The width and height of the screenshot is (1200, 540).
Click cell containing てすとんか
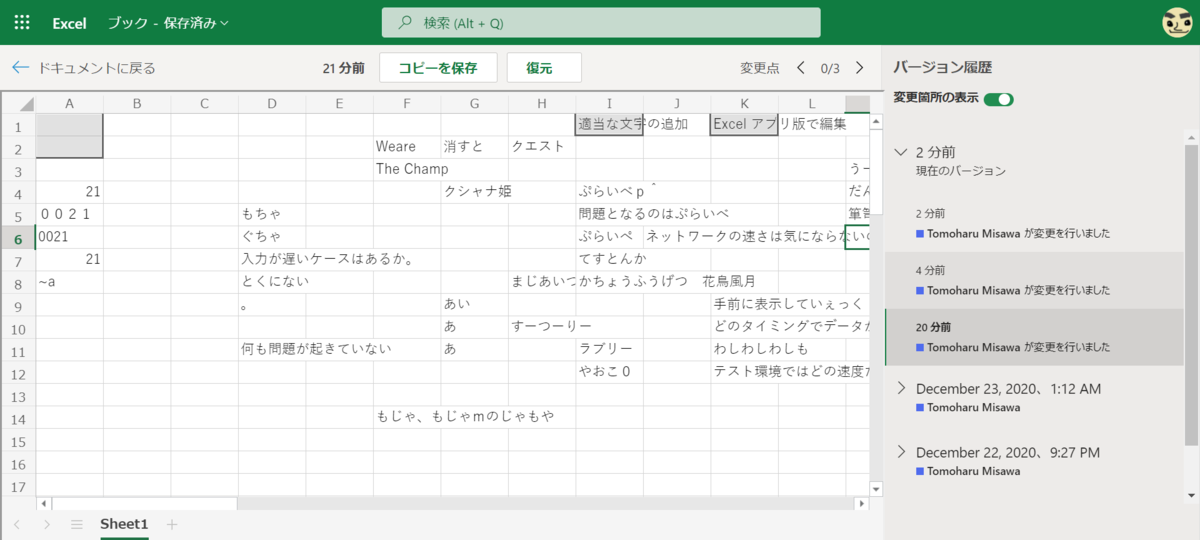[x=610, y=259]
